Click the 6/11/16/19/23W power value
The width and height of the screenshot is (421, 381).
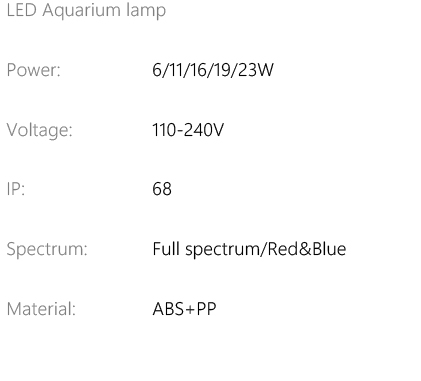click(213, 70)
